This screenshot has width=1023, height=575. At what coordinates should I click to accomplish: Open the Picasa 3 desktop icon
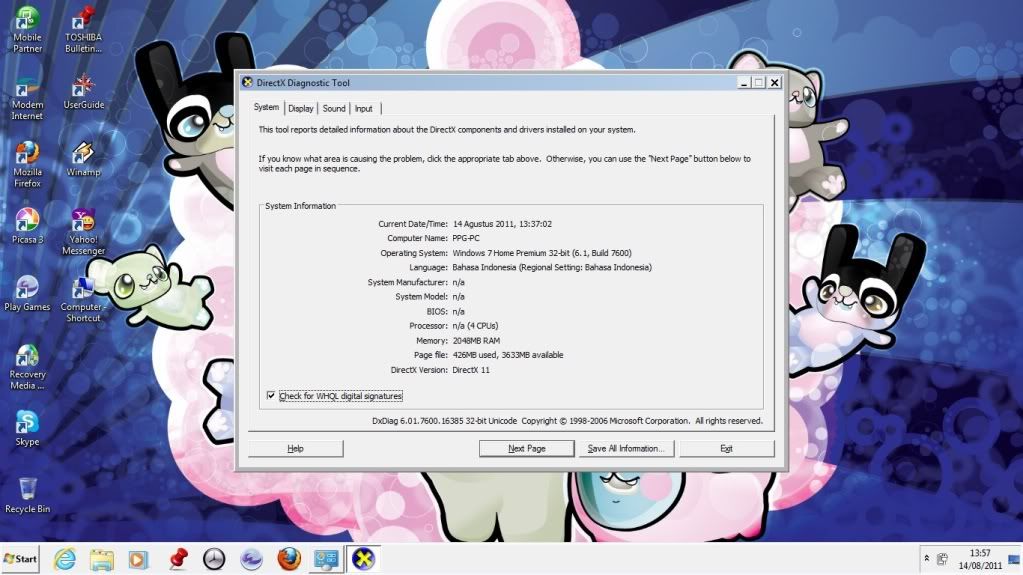[x=27, y=226]
